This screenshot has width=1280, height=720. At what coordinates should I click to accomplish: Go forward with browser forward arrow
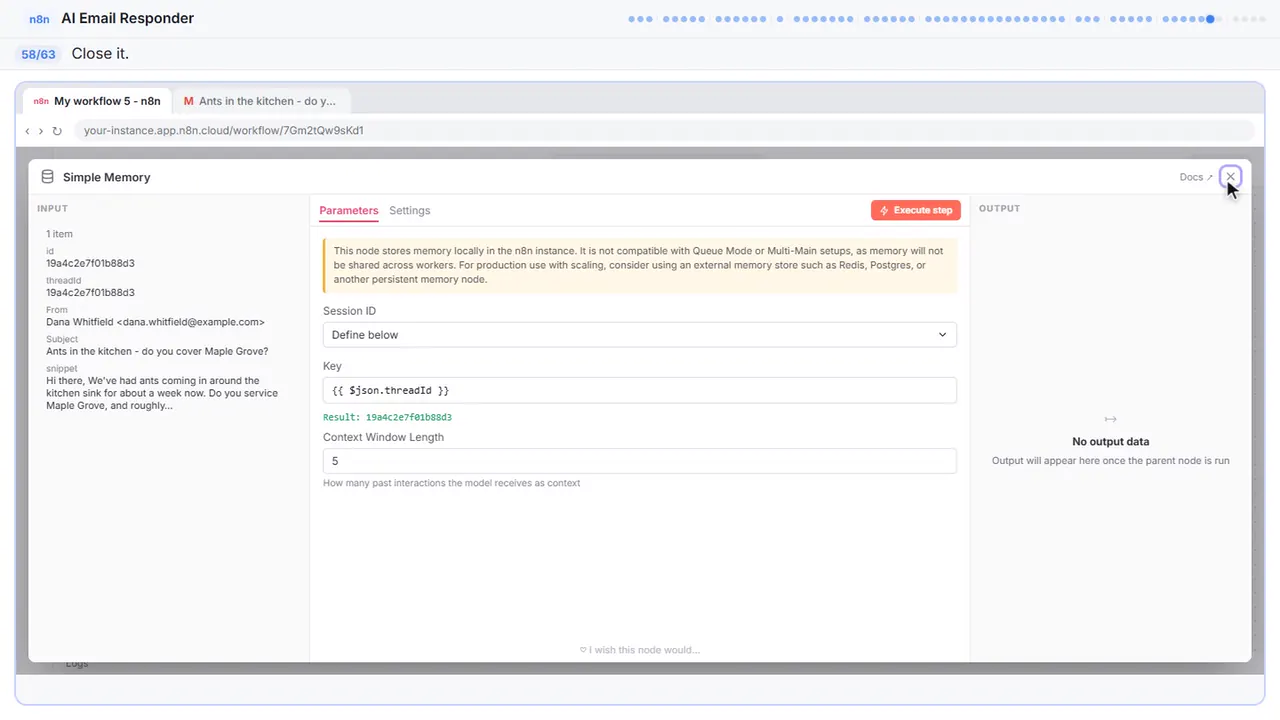pyautogui.click(x=41, y=131)
